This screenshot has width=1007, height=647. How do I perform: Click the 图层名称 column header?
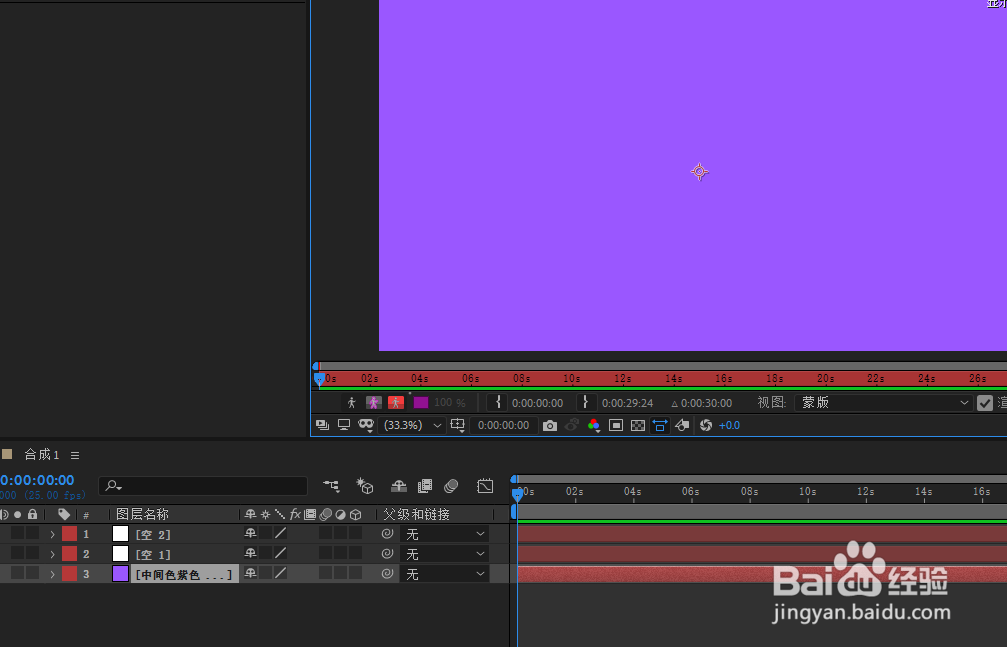tap(142, 515)
